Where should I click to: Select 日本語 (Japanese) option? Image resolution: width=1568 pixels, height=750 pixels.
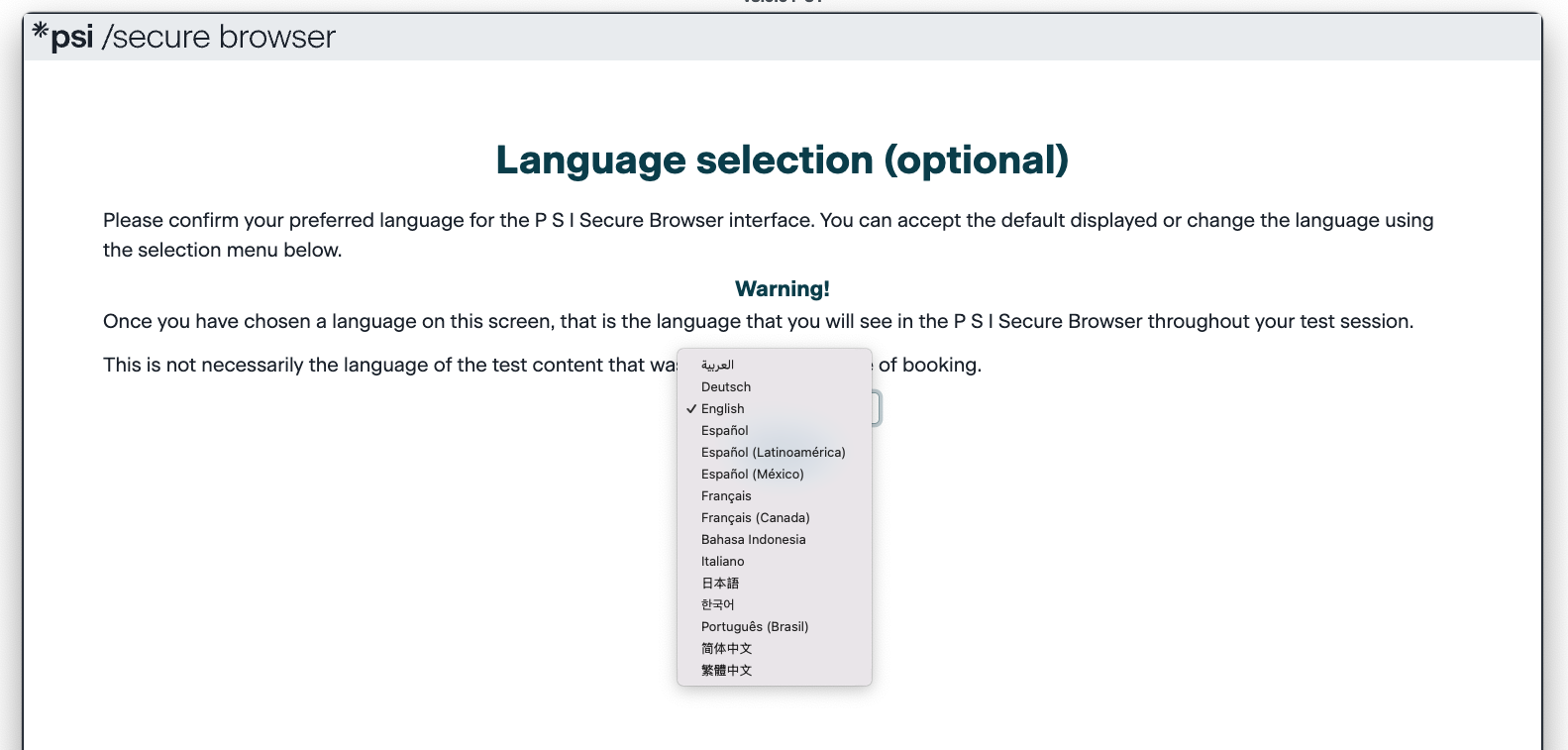click(x=720, y=584)
